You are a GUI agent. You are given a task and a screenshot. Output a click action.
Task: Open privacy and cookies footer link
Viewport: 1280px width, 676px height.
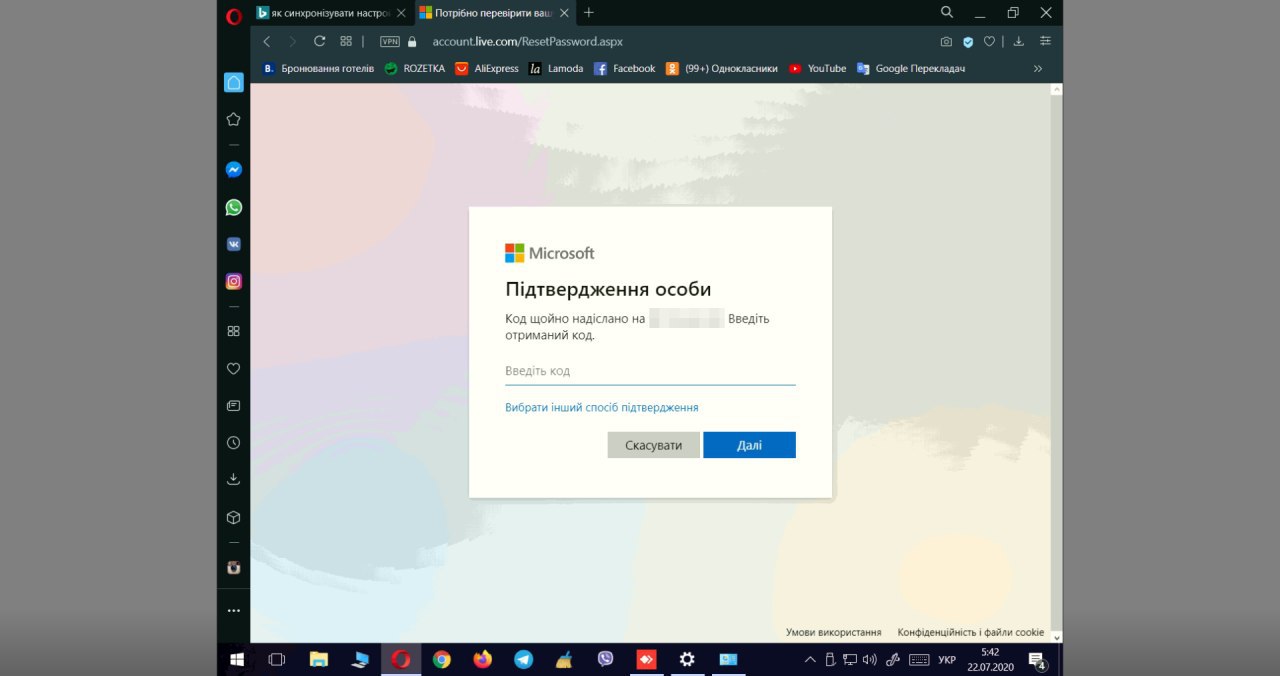pyautogui.click(x=970, y=632)
